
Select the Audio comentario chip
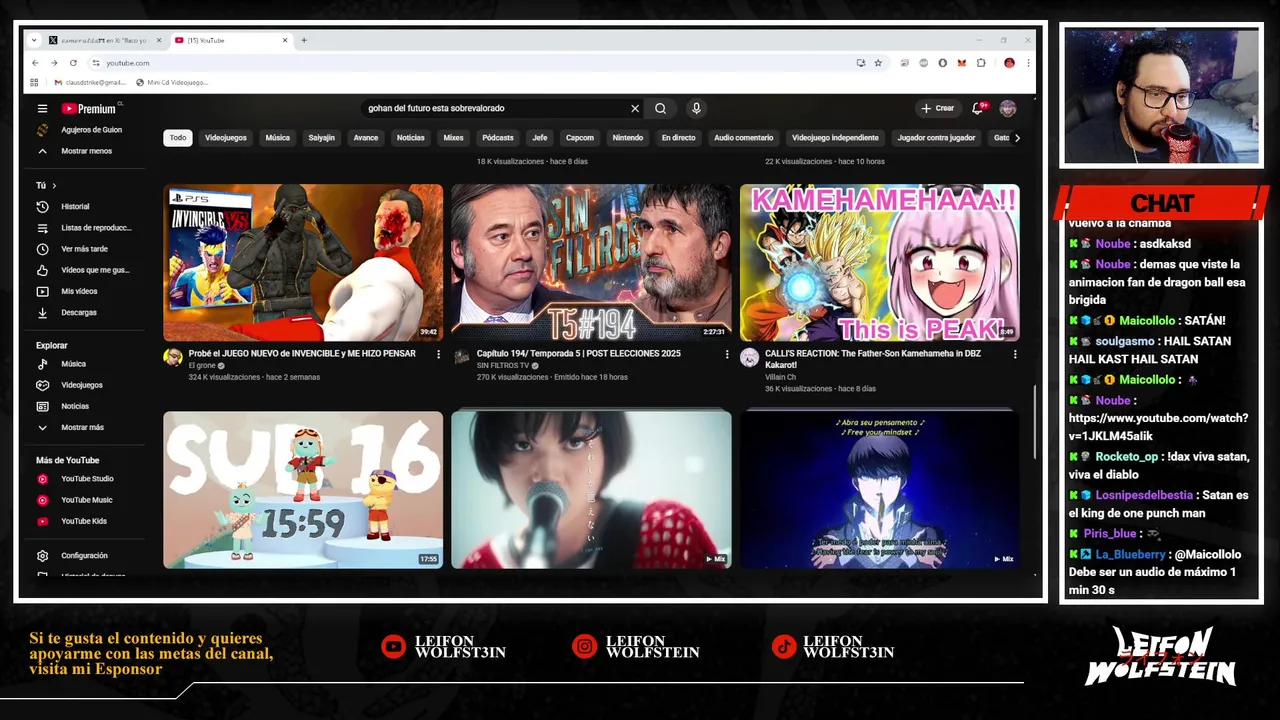point(744,138)
